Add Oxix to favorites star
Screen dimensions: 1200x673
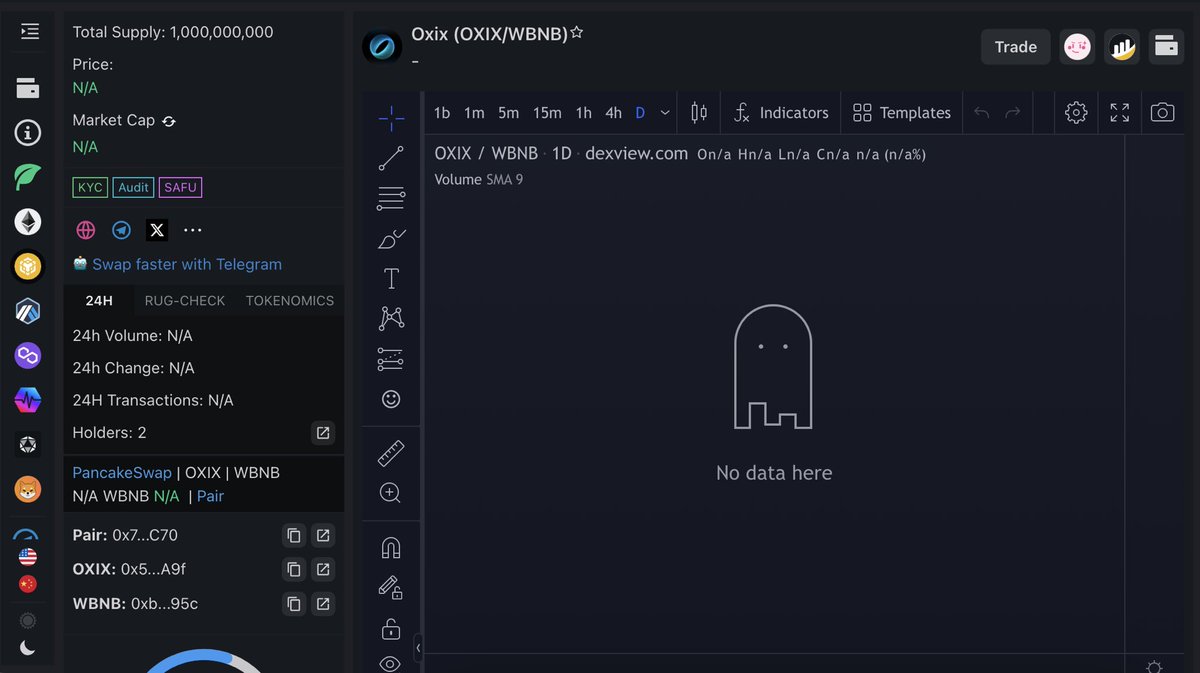point(576,33)
